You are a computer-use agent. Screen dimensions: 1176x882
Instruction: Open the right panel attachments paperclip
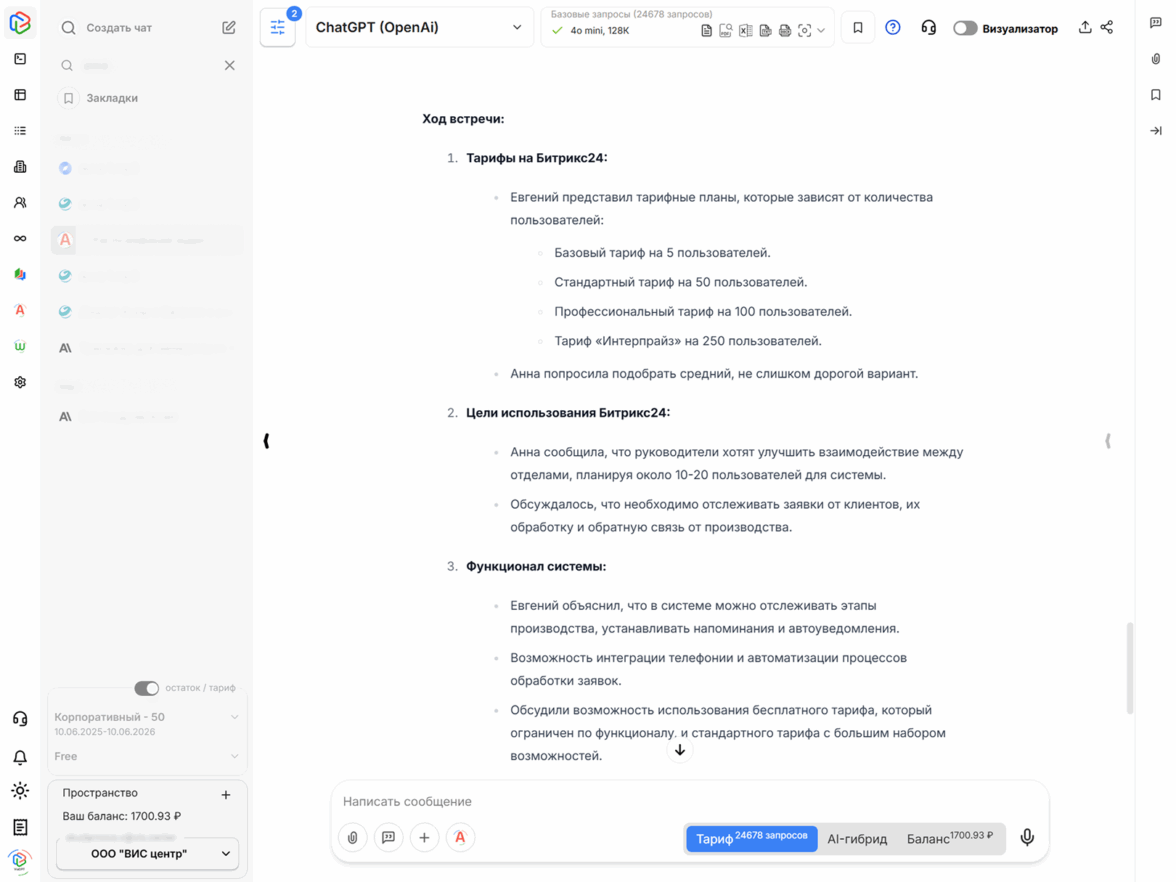(1156, 58)
